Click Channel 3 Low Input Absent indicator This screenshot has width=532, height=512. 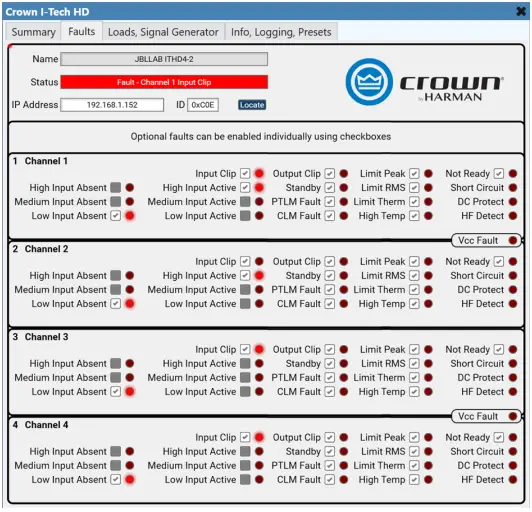point(130,392)
